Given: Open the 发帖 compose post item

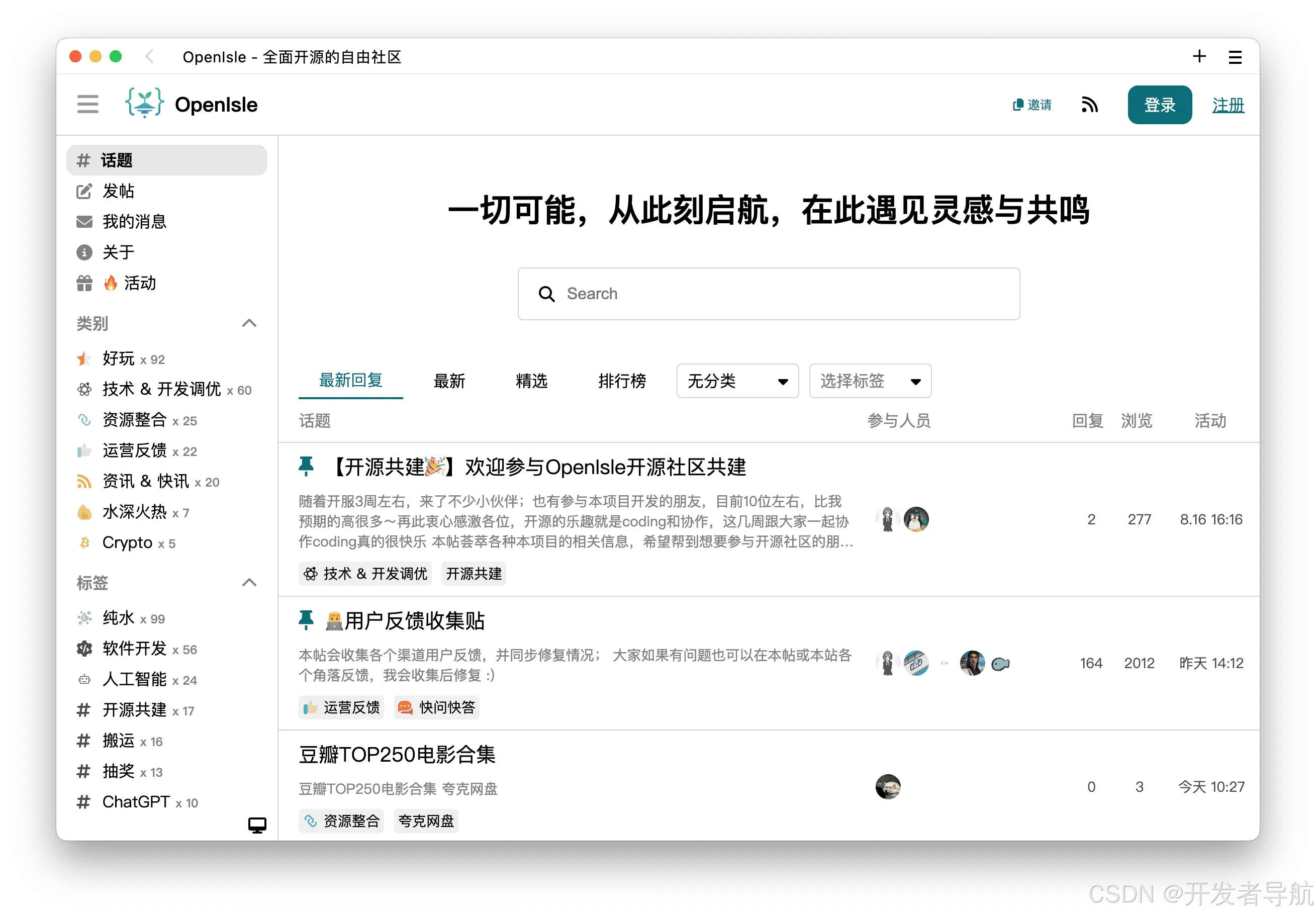Looking at the screenshot, I should 118,191.
